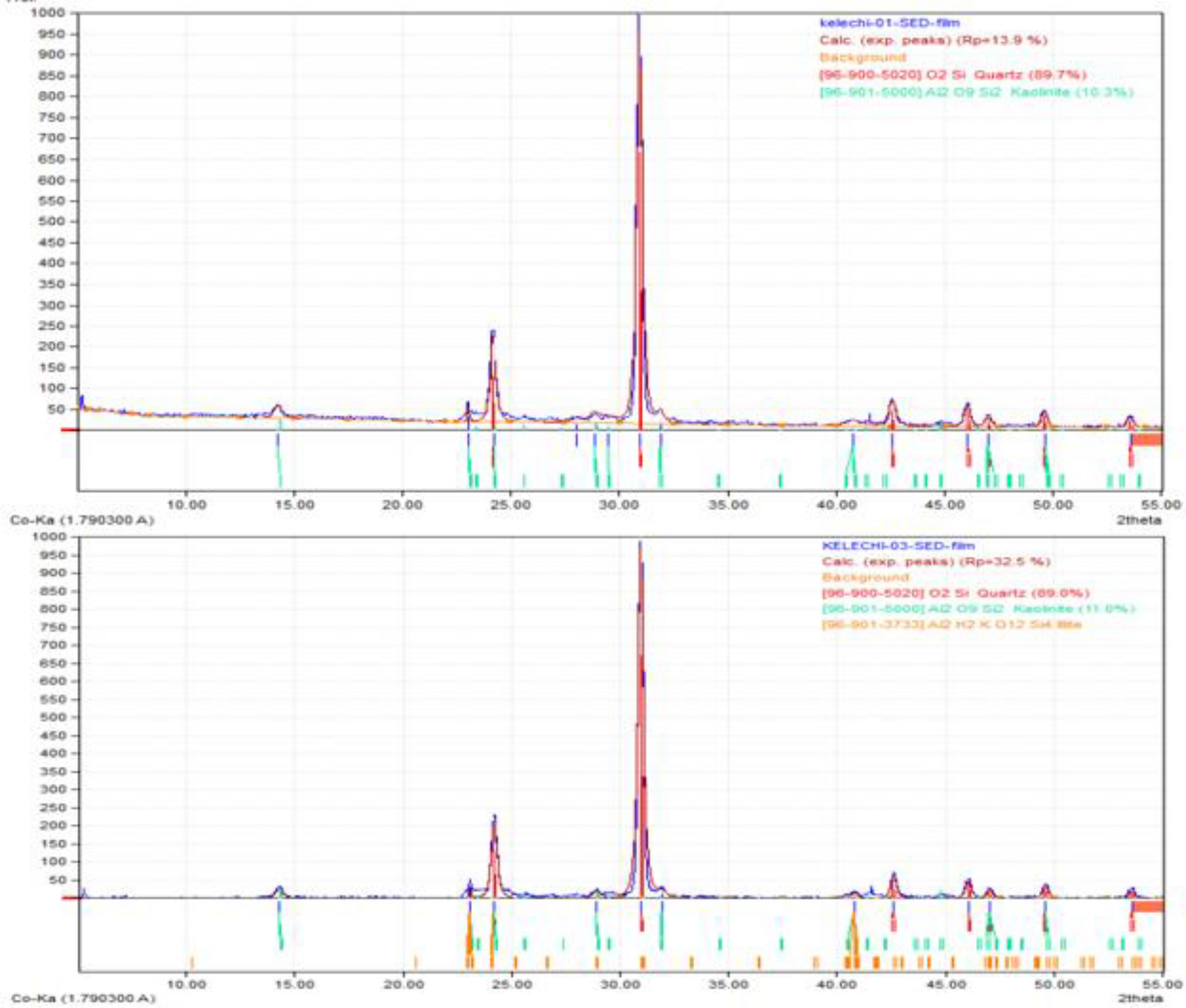Click the orange marker box at upper plot right edge
The width and height of the screenshot is (1186, 1008).
click(1146, 440)
